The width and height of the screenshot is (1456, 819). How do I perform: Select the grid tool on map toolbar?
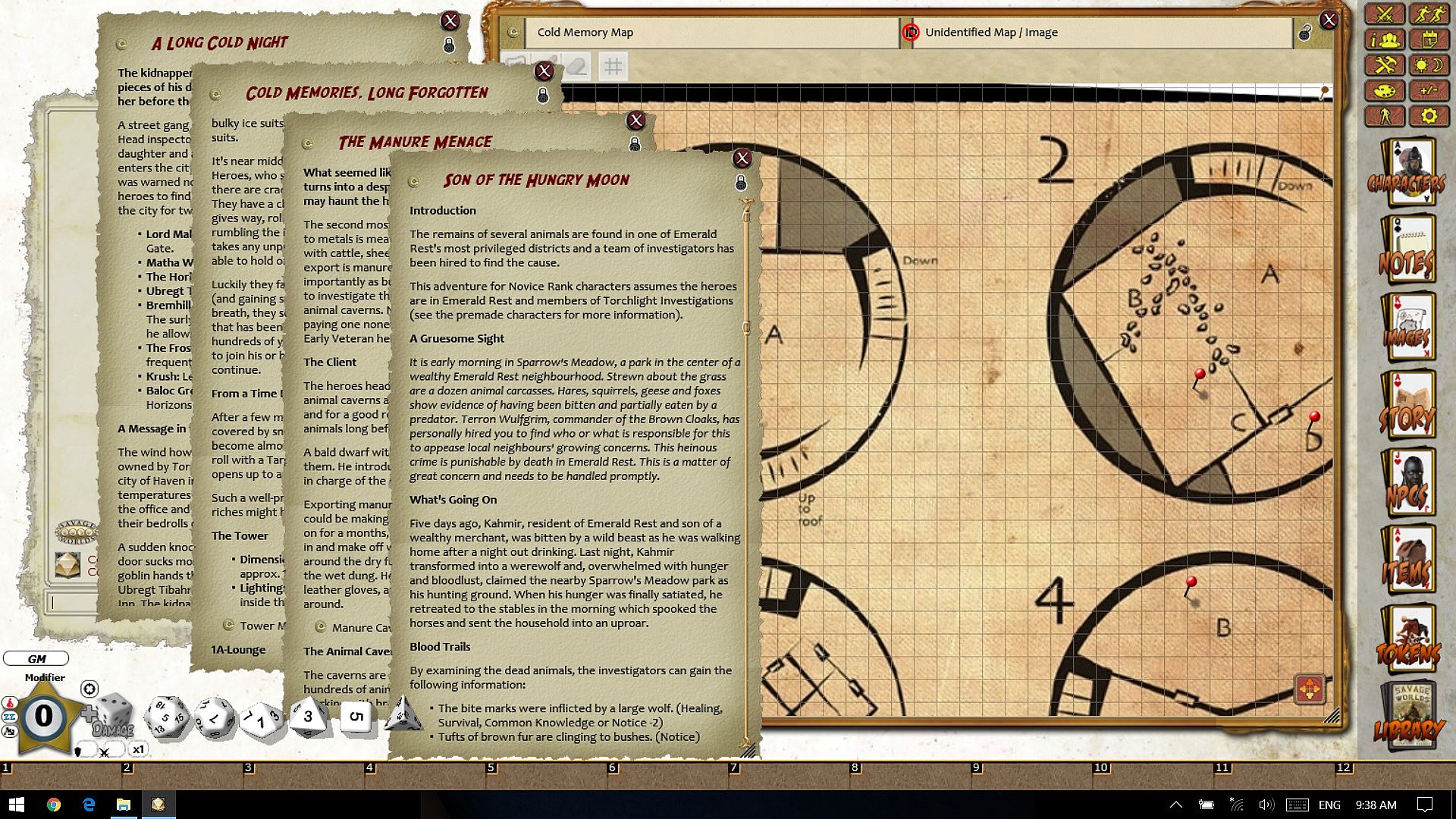(x=613, y=67)
